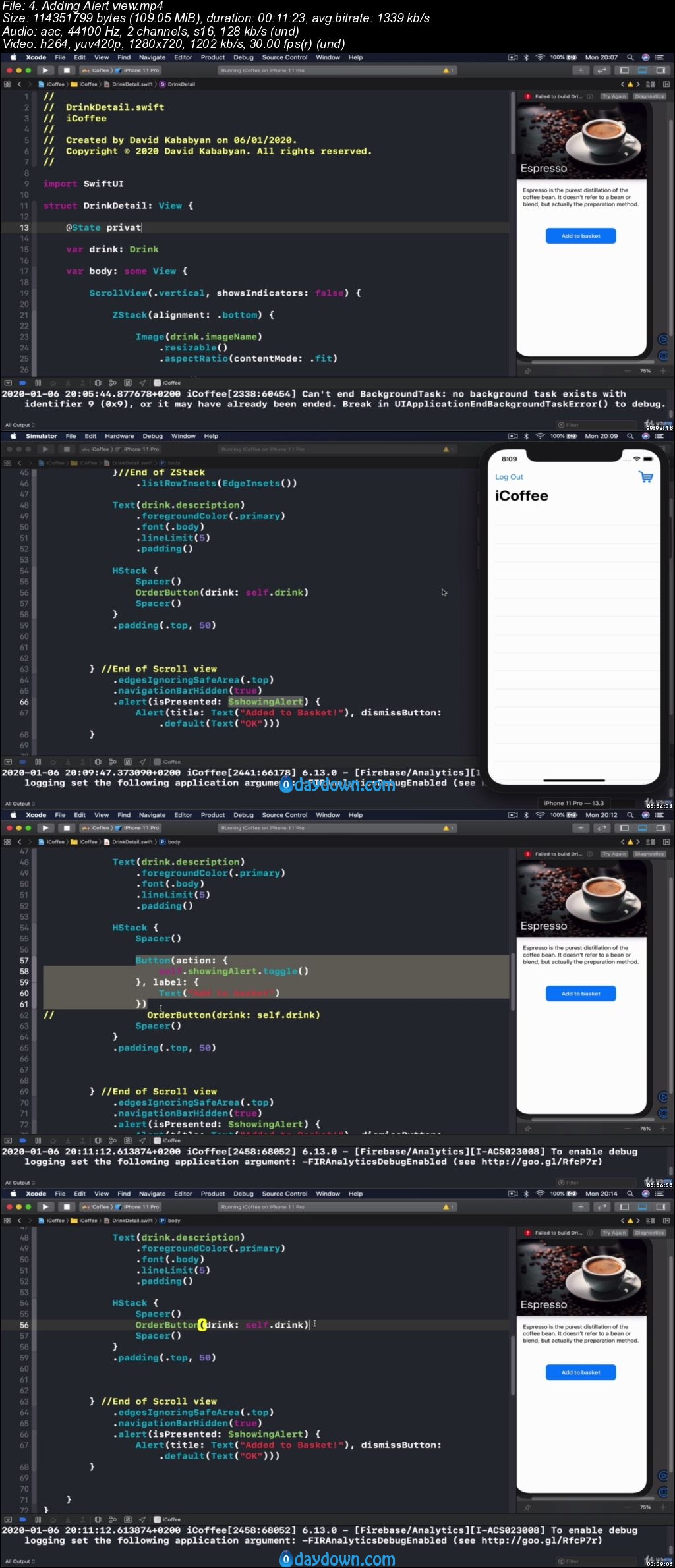Open the Hardware menu in the Simulator menu bar
Viewport: 675px width, 1568px height.
[119, 436]
